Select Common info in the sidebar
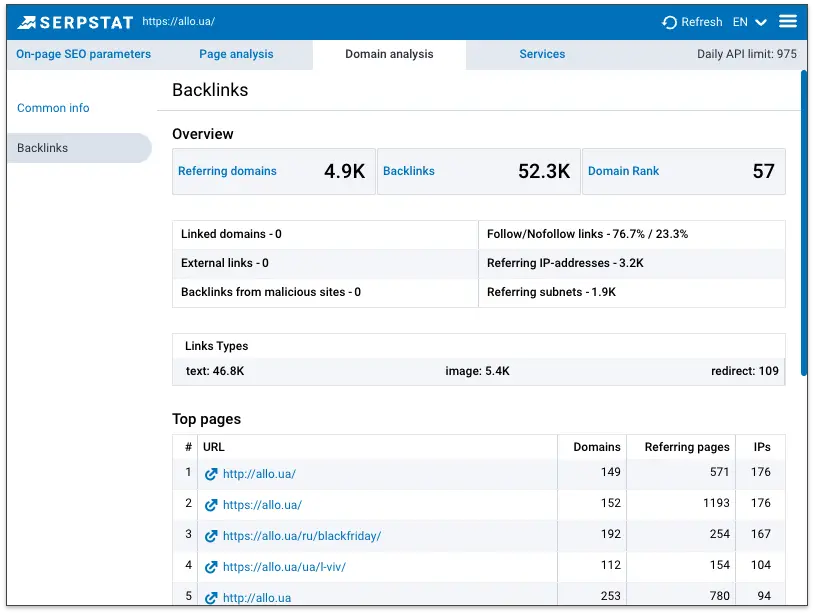This screenshot has width=814, height=614. [52, 108]
